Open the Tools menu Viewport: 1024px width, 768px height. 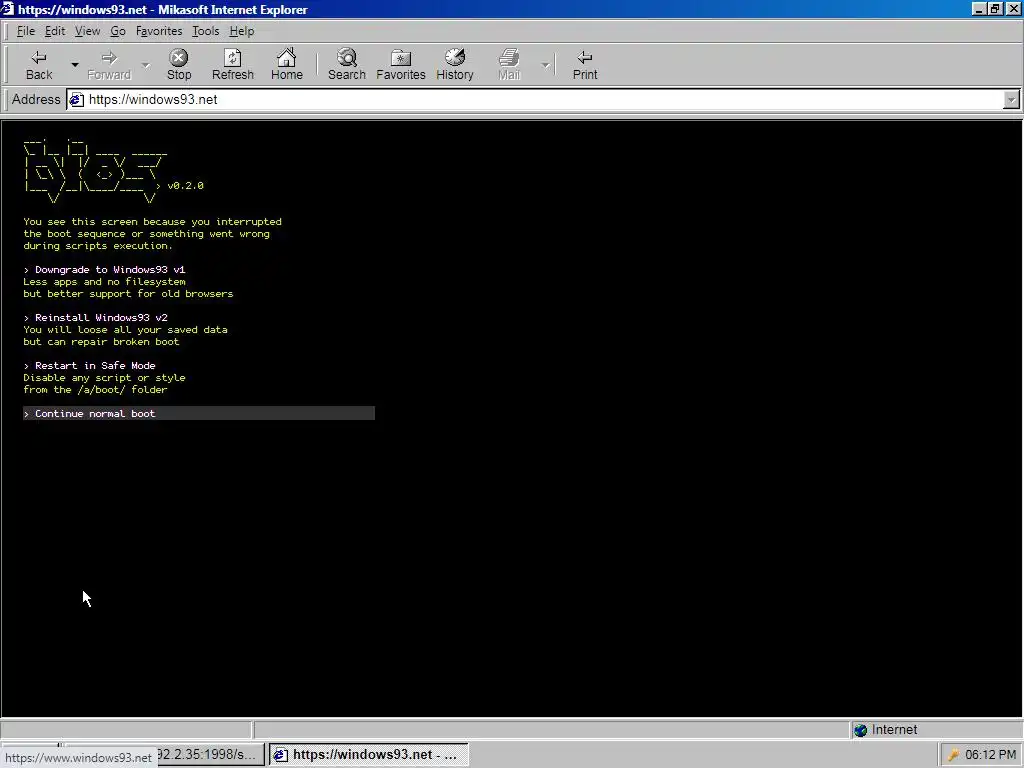click(205, 31)
